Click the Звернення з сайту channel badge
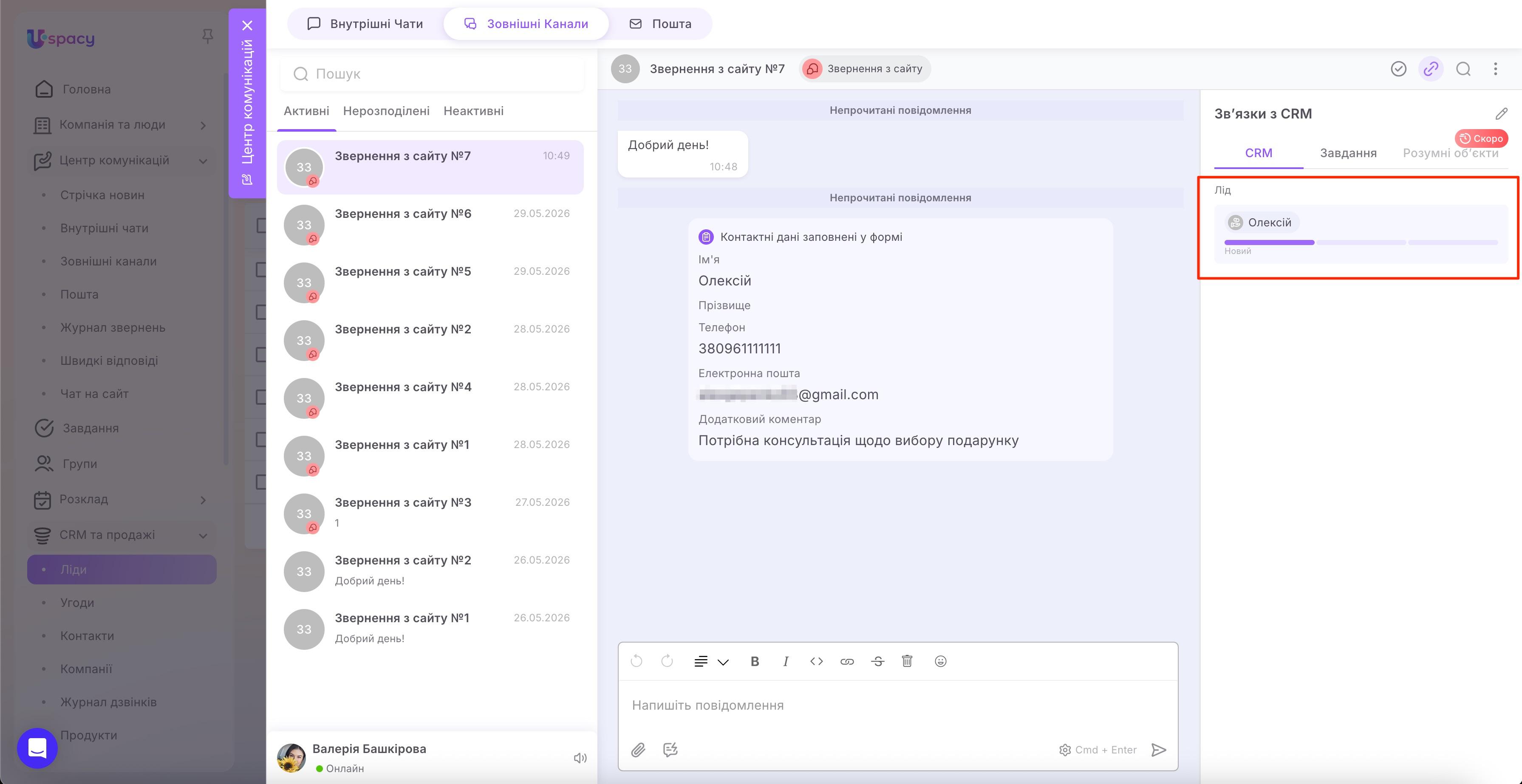Screen dimensions: 1522x784 coord(864,69)
